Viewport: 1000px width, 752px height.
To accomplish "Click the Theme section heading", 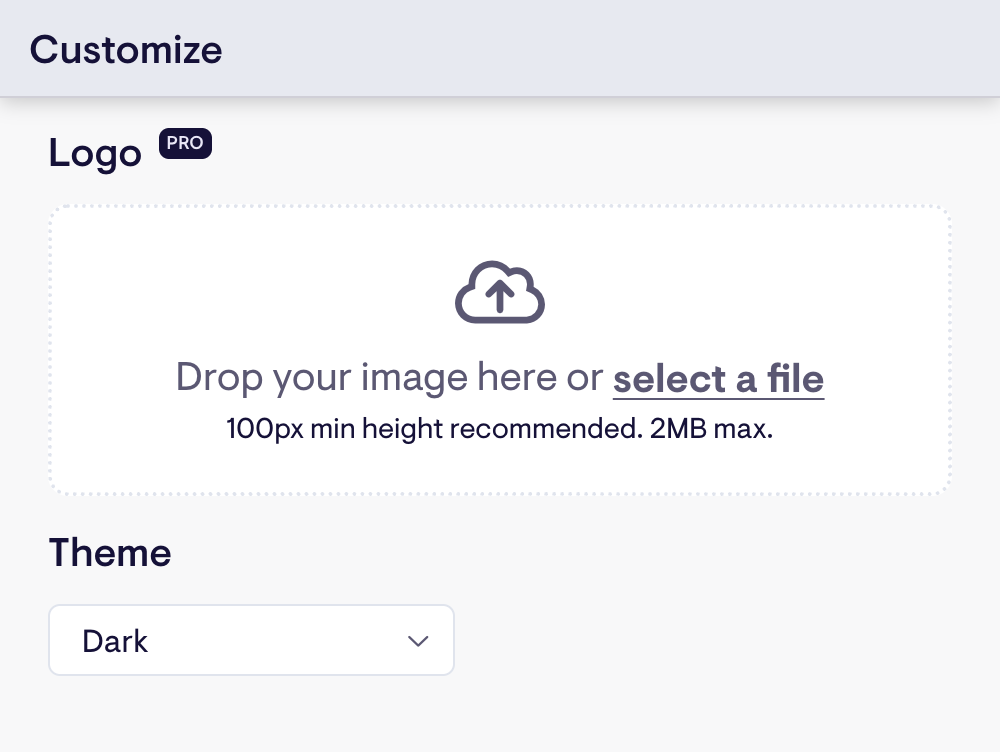I will [110, 552].
